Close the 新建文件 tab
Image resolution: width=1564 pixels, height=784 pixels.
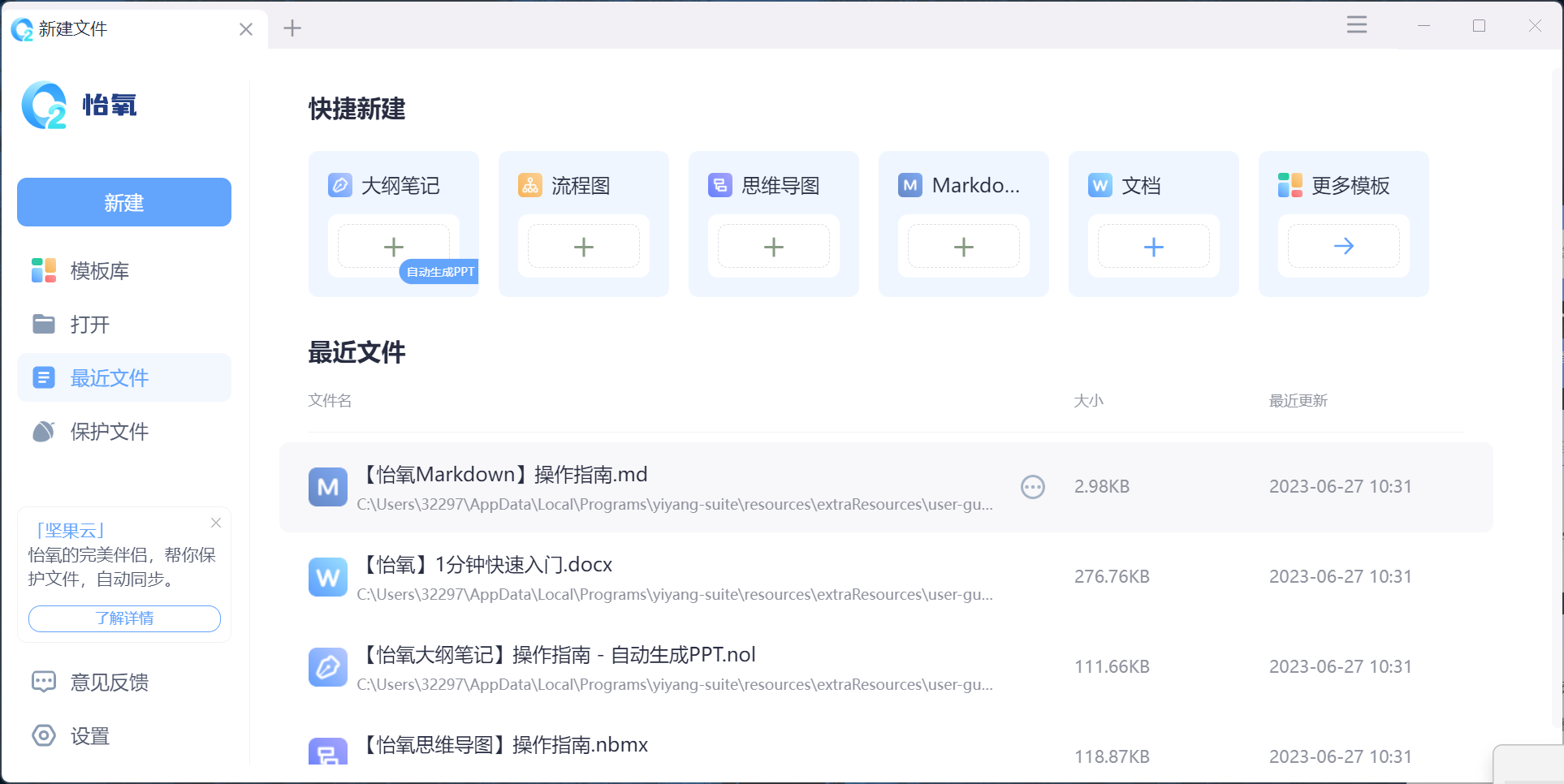[246, 29]
